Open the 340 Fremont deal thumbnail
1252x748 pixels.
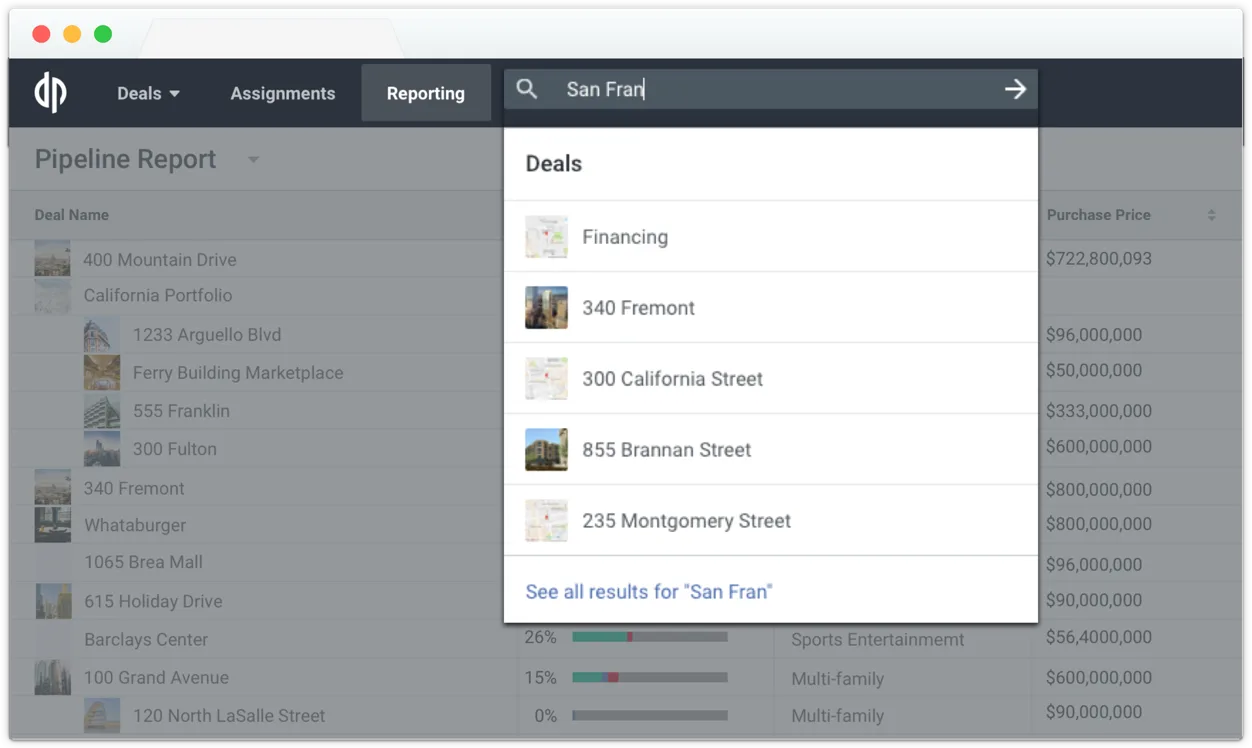point(546,307)
